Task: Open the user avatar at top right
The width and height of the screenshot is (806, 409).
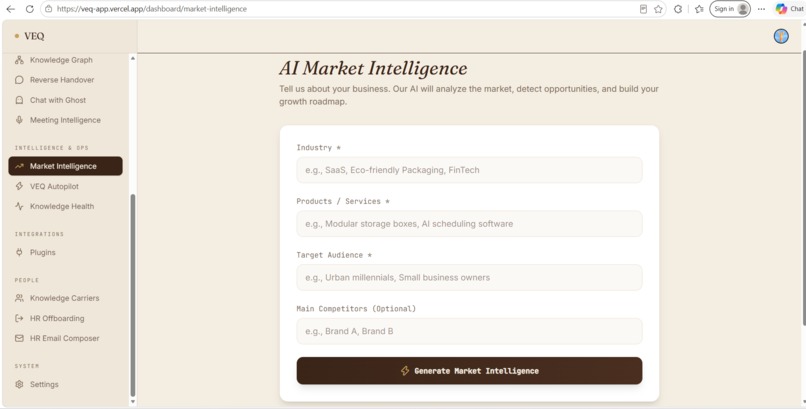Action: [x=781, y=36]
